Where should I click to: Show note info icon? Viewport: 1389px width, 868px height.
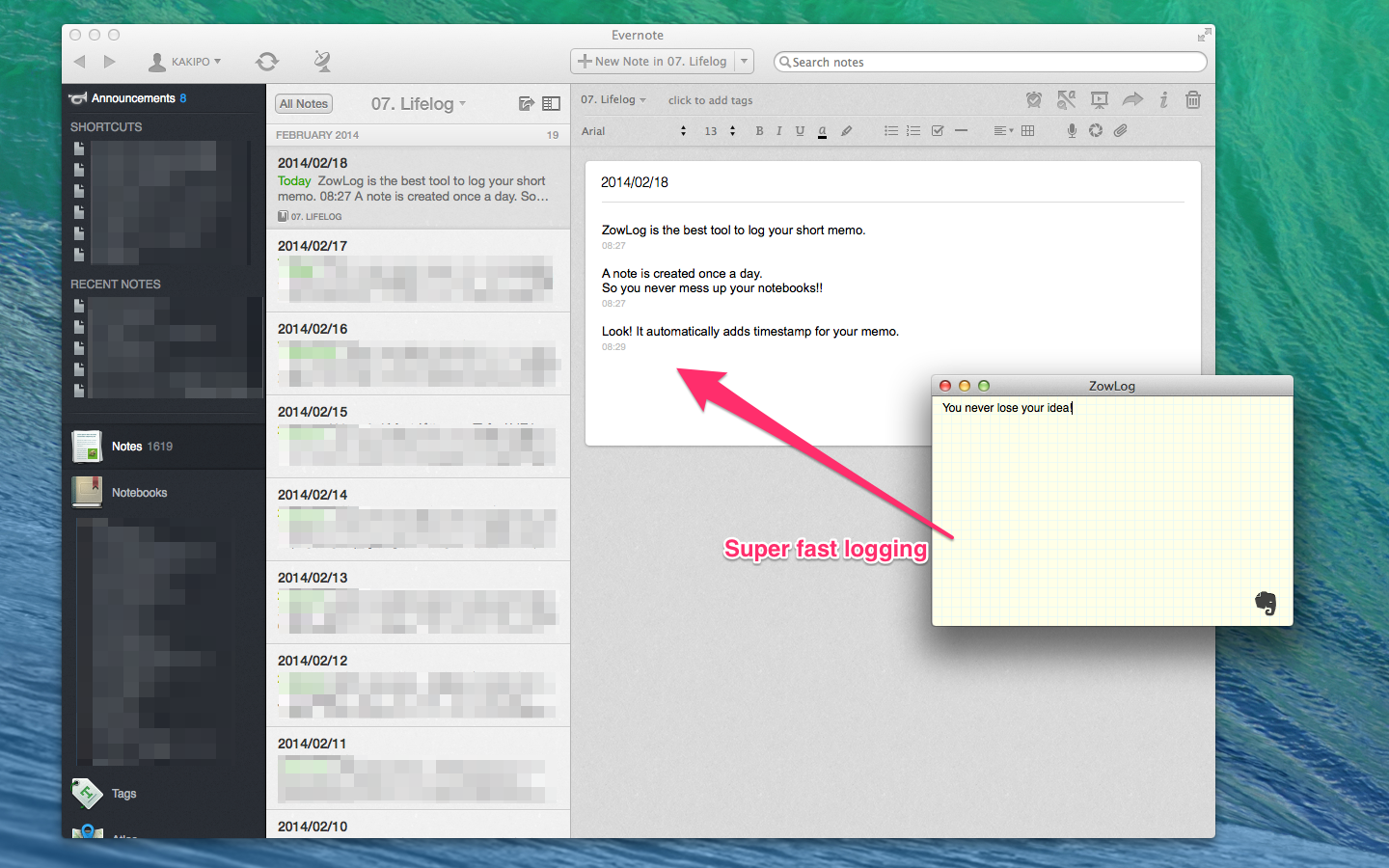(x=1164, y=99)
